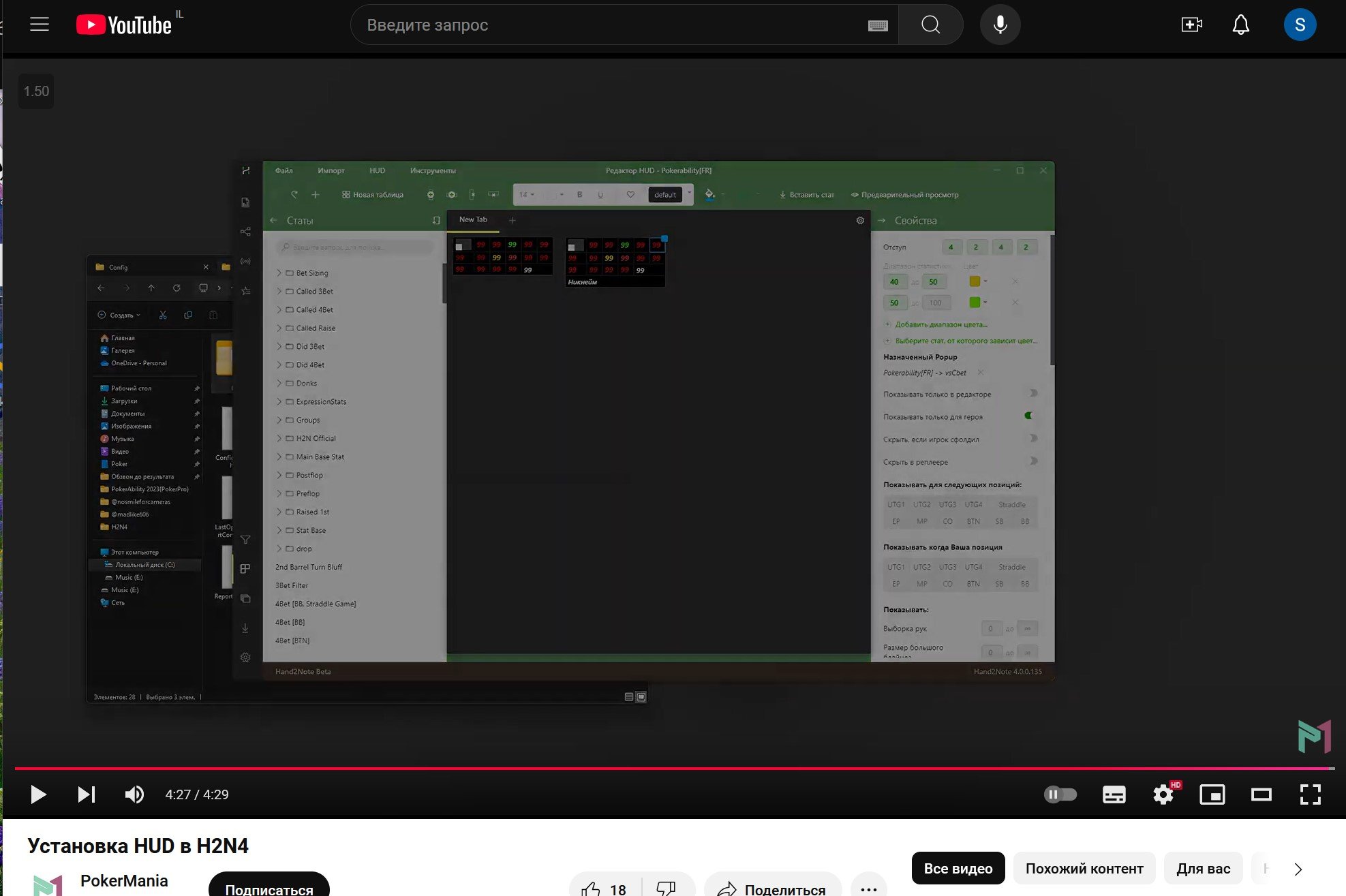Click the on-screen keyboard icon in search
The height and width of the screenshot is (896, 1346).
[878, 25]
